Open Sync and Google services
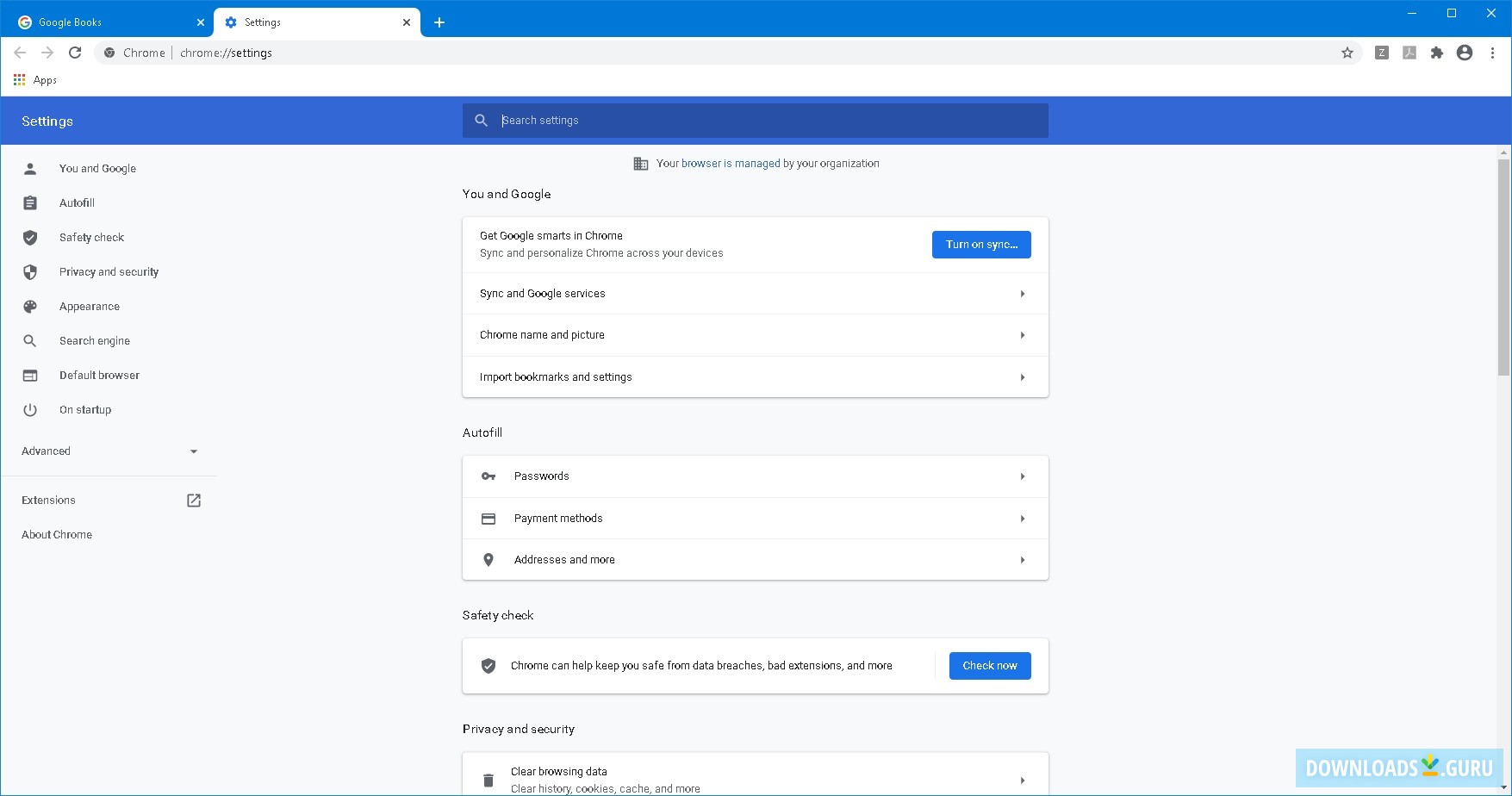This screenshot has height=796, width=1512. [755, 293]
